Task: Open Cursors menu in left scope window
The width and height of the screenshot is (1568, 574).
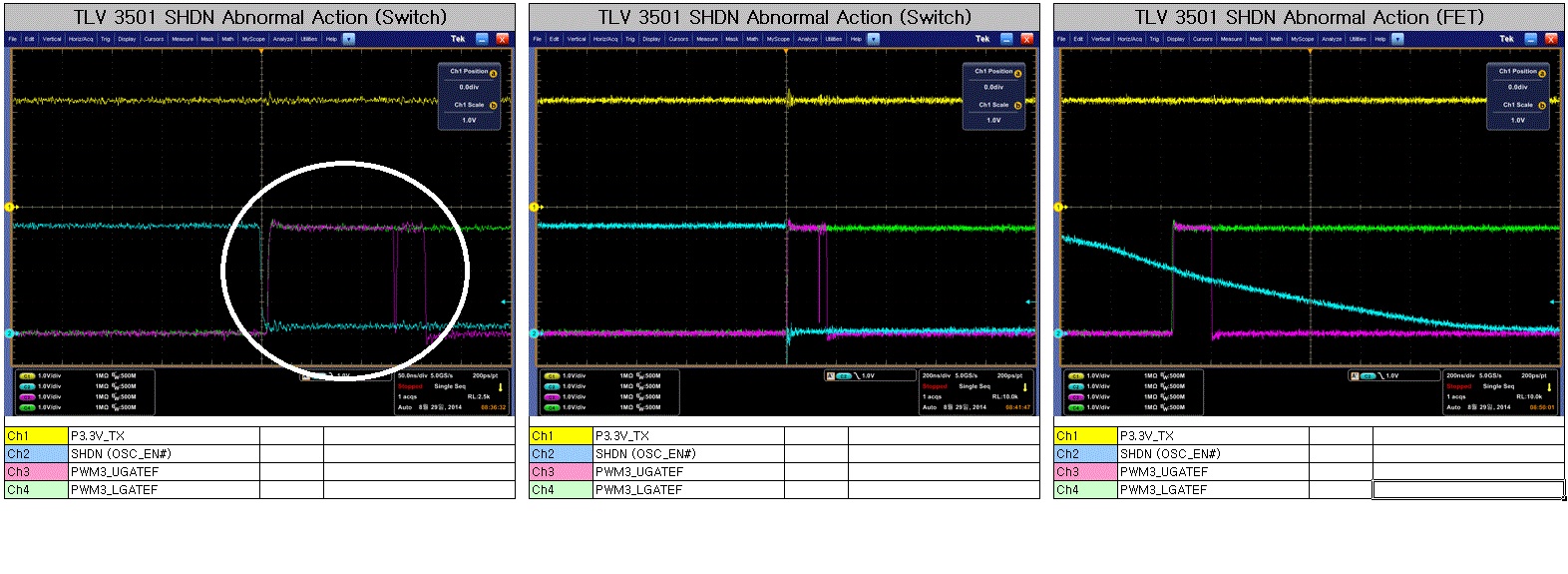Action: 154,39
